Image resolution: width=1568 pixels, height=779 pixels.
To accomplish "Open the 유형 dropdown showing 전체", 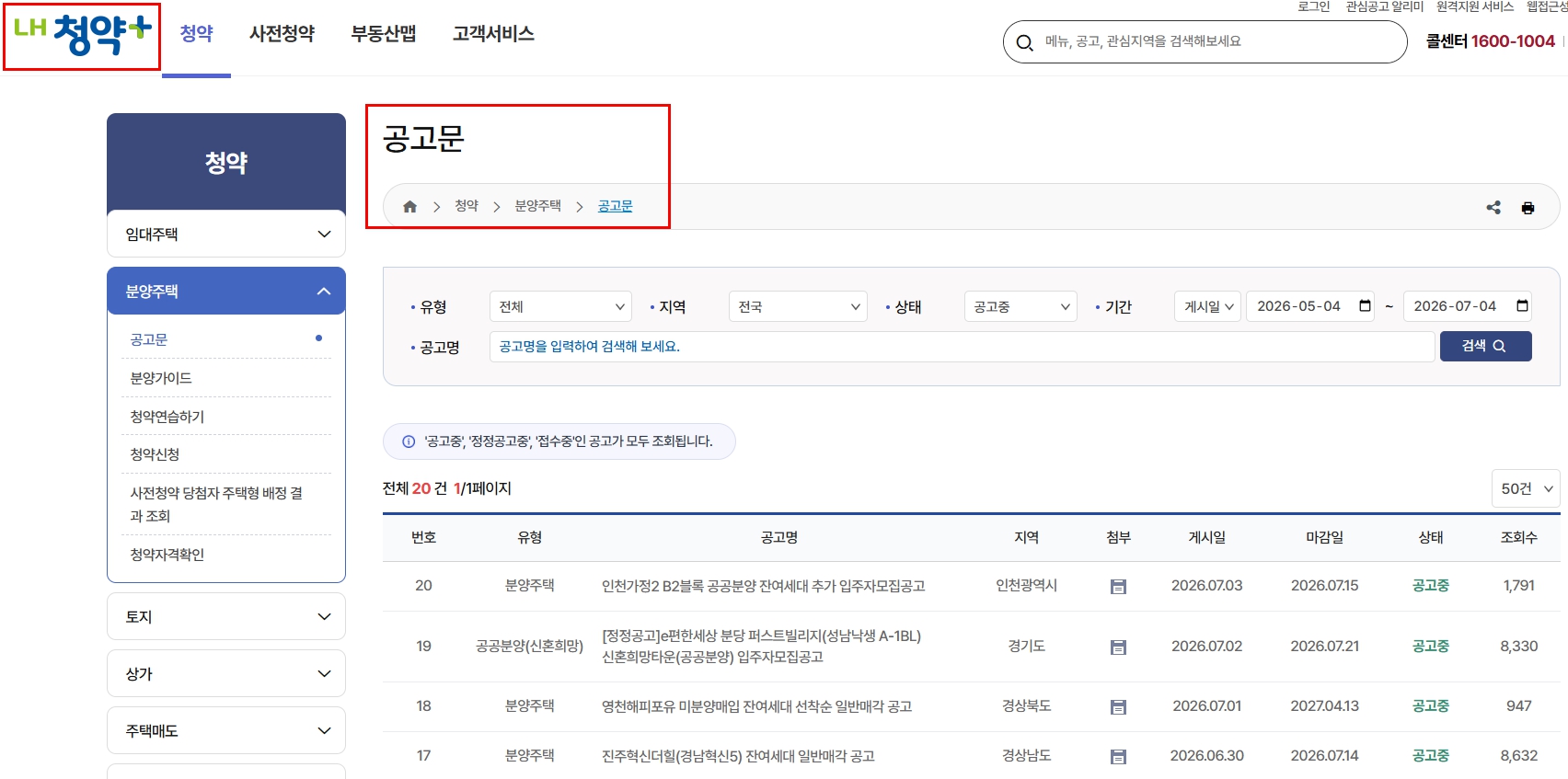I will [x=560, y=306].
